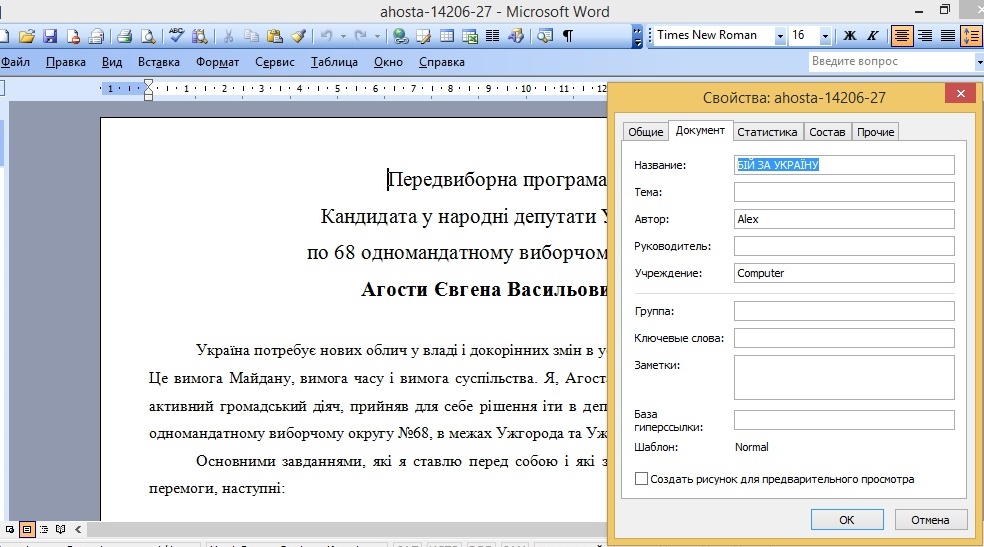Image resolution: width=984 pixels, height=547 pixels.
Task: Open the Вставка menu
Action: pyautogui.click(x=159, y=61)
